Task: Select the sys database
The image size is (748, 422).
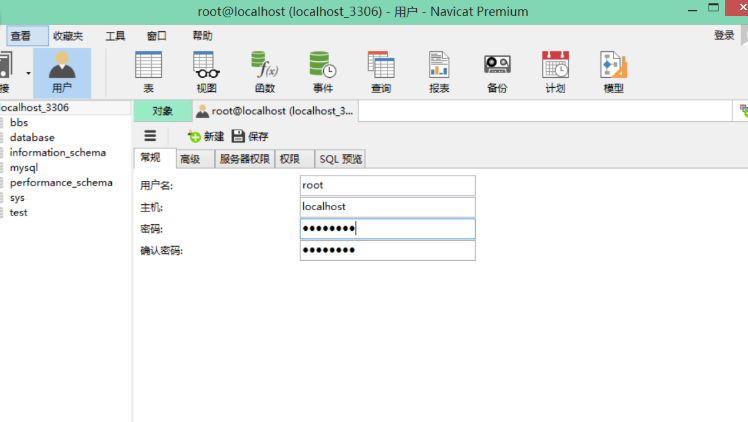Action: click(x=17, y=198)
